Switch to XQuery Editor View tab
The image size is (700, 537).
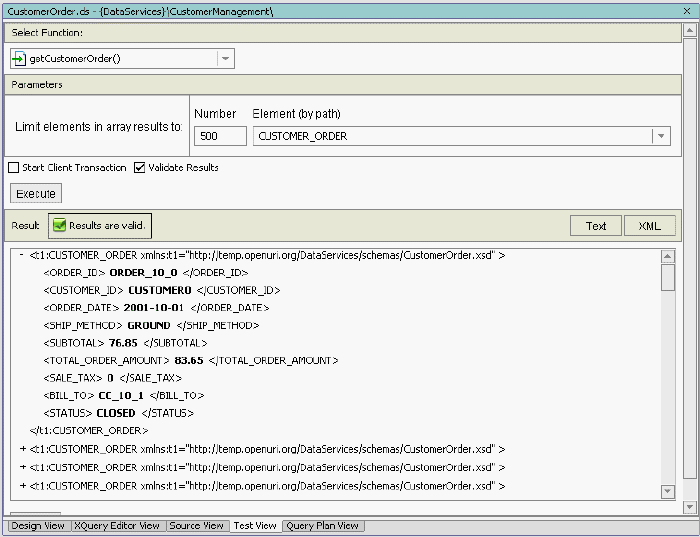click(x=117, y=526)
